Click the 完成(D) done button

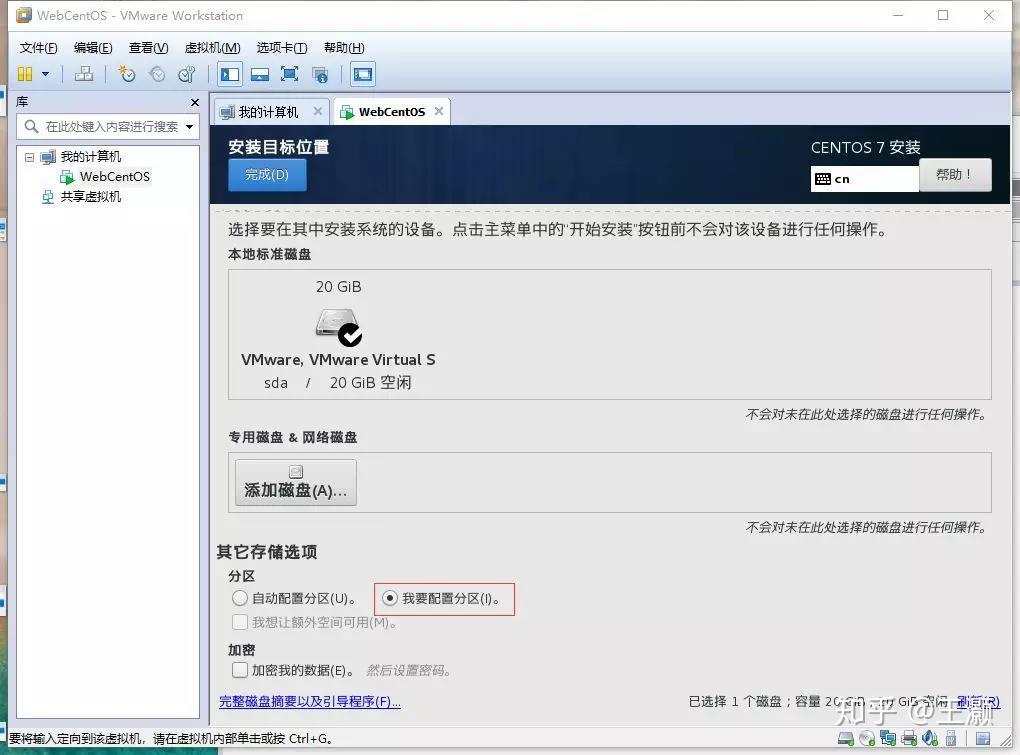267,175
